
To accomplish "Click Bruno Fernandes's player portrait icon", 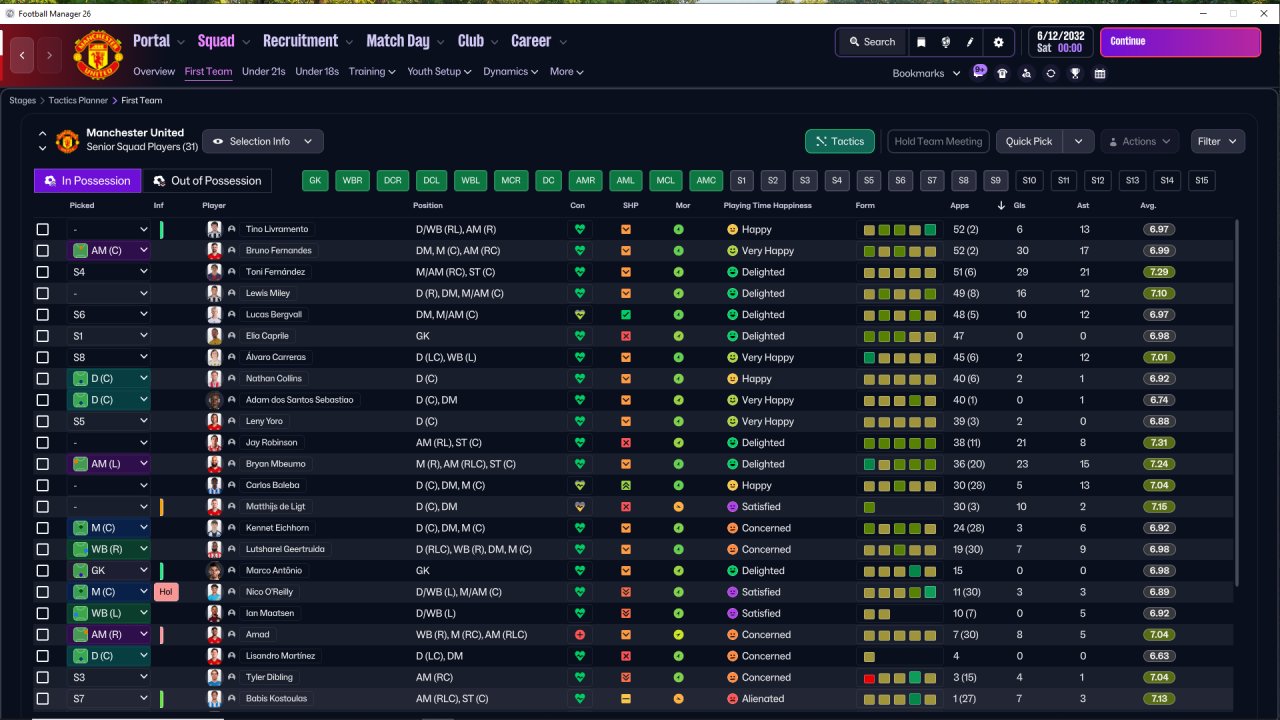I will [214, 251].
